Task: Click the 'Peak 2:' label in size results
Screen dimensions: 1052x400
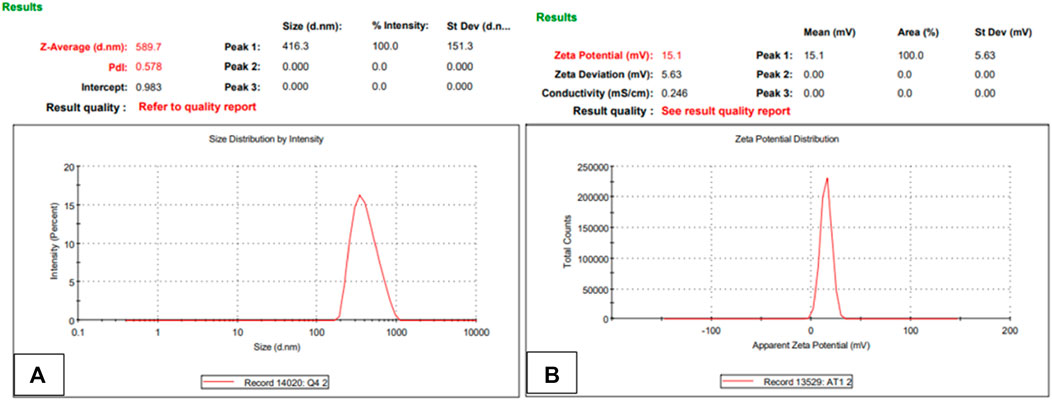Action: click(242, 67)
